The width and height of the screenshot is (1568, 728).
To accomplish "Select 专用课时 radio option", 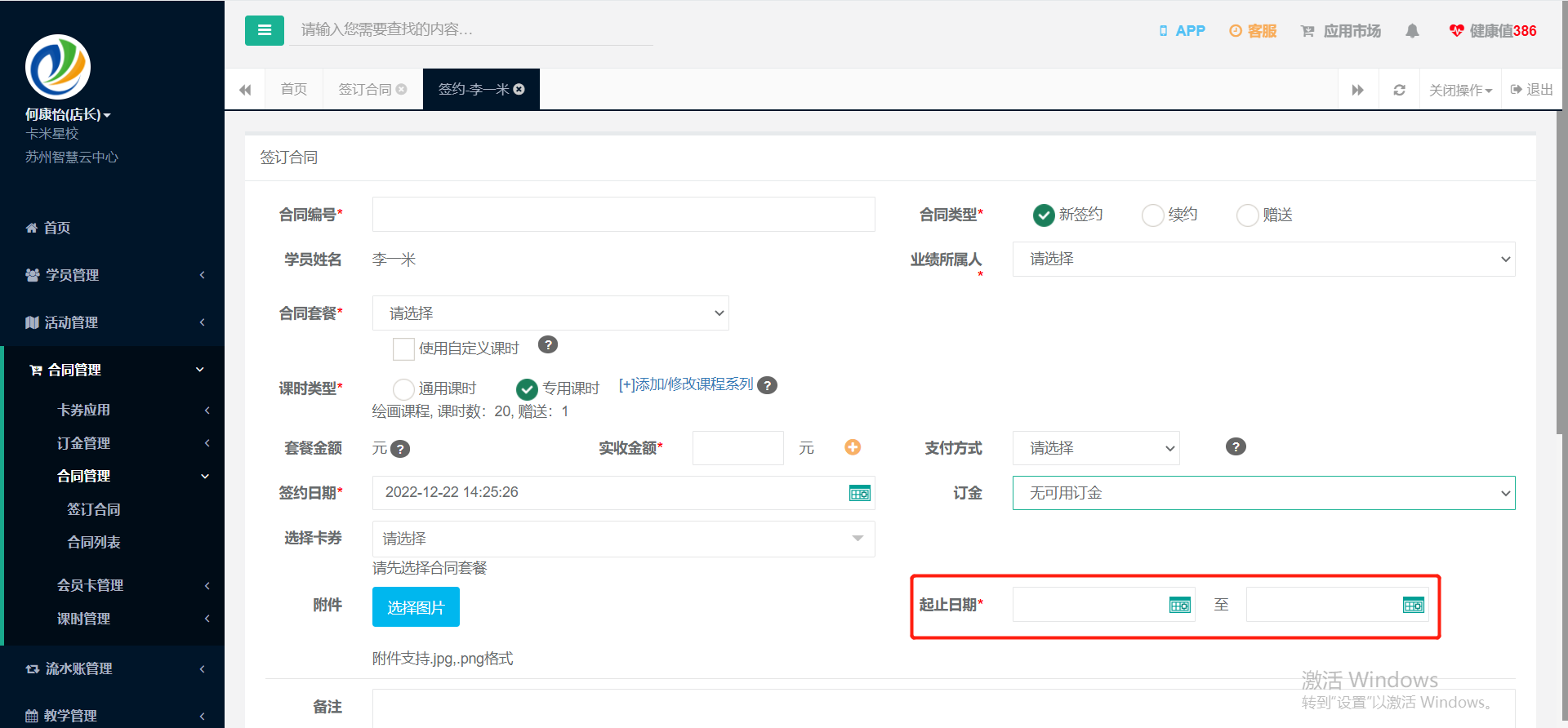I will click(527, 388).
